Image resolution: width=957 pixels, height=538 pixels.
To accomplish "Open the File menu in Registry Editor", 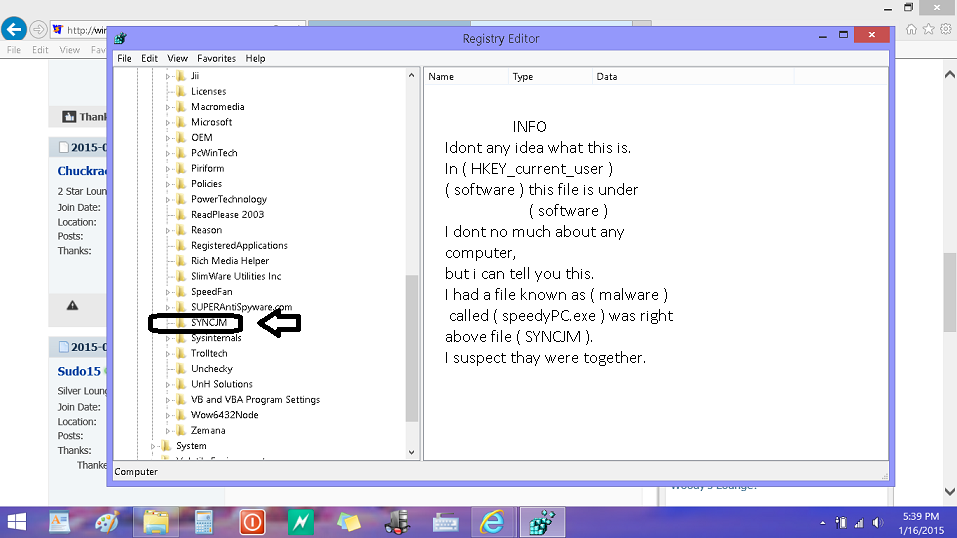I will tap(125, 59).
